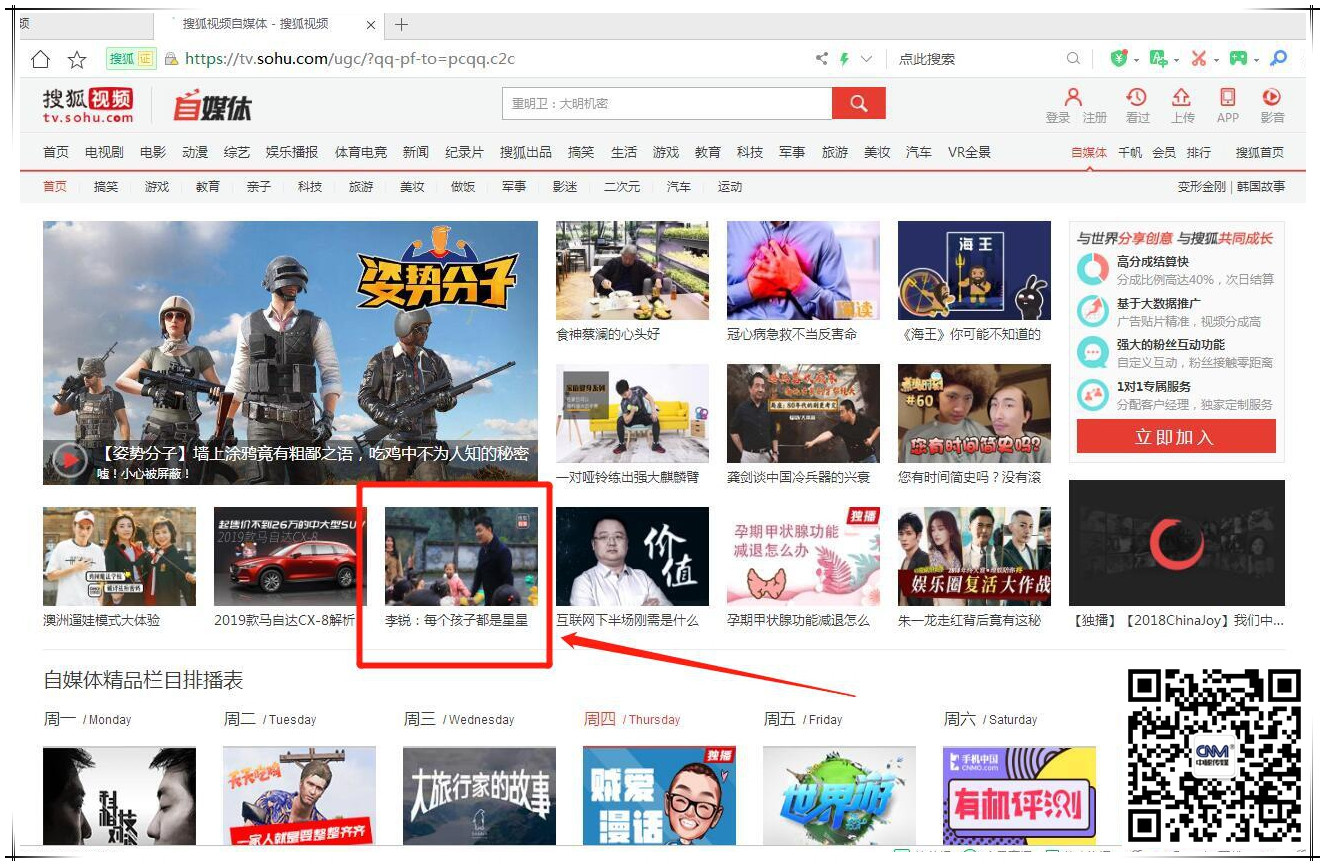The image size is (1325, 866).
Task: Click the 高分成结算快 pie icon
Action: (1093, 270)
